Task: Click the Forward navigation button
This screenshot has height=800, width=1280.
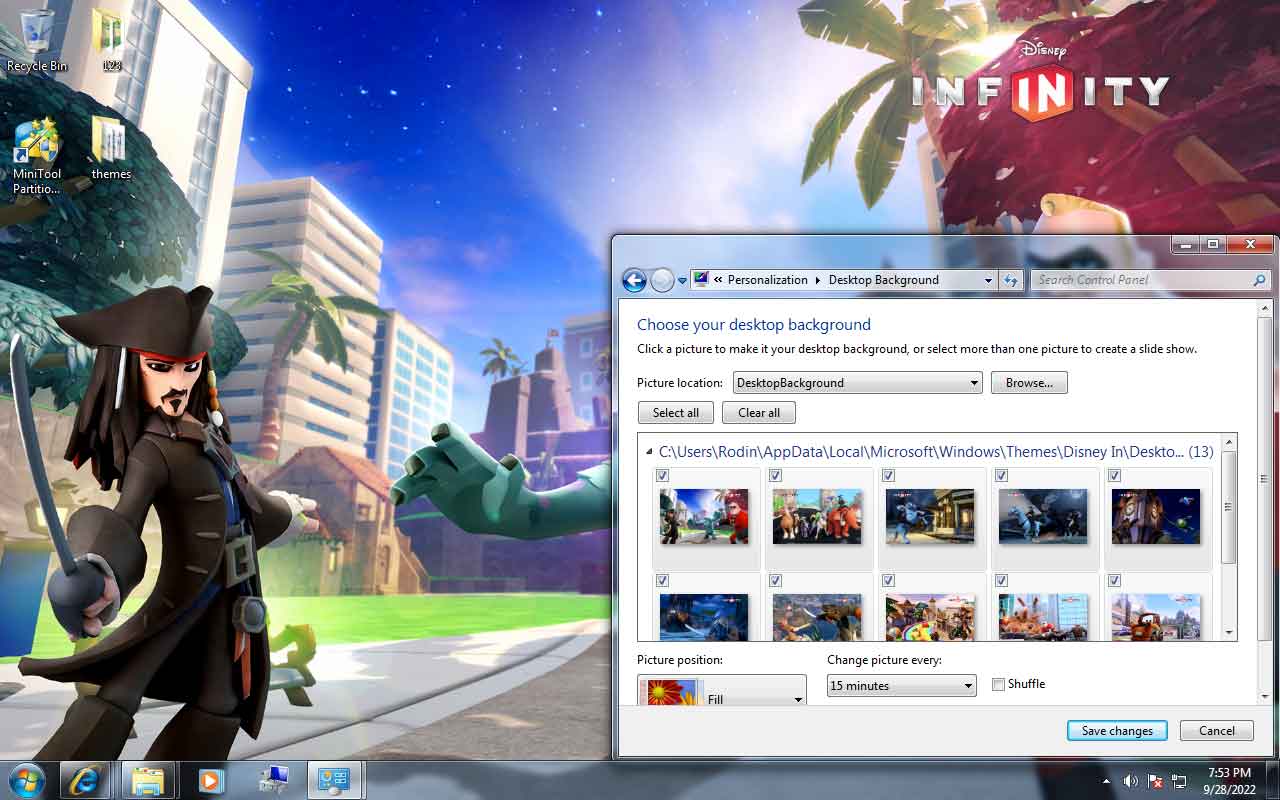Action: 662,280
